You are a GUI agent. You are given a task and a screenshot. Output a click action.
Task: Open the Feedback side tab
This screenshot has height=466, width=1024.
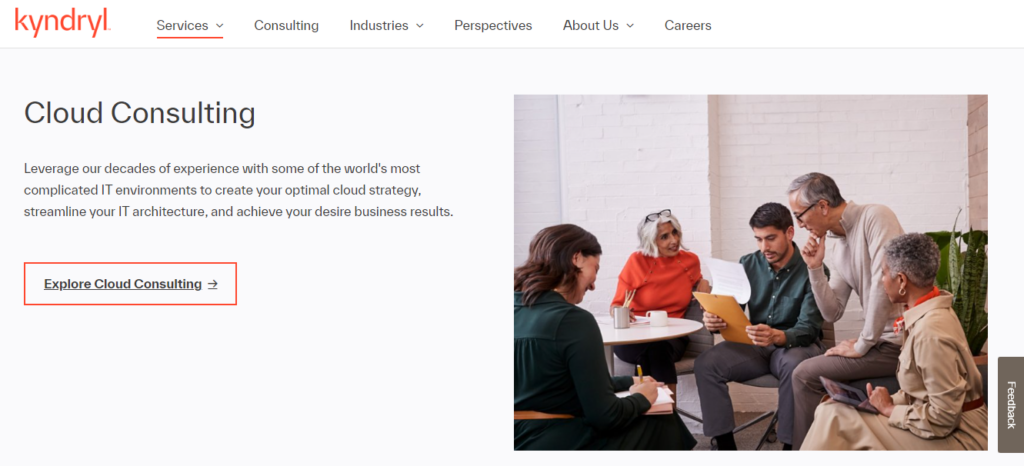(1010, 404)
